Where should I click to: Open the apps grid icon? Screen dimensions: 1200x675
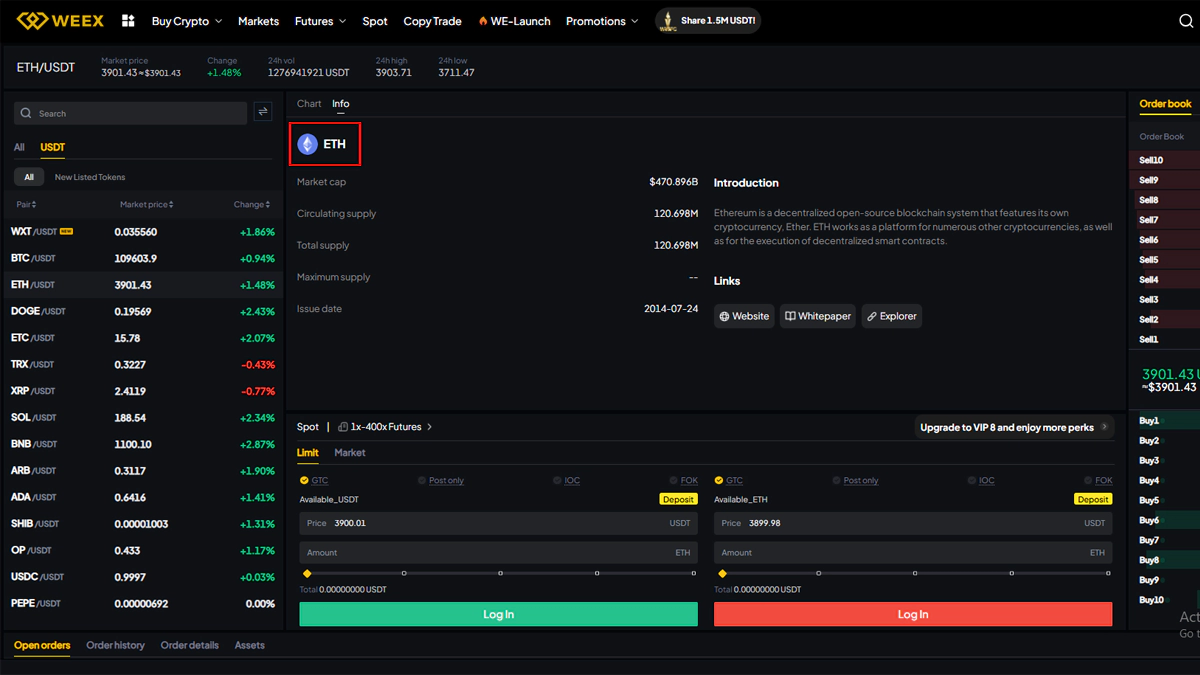tap(128, 21)
